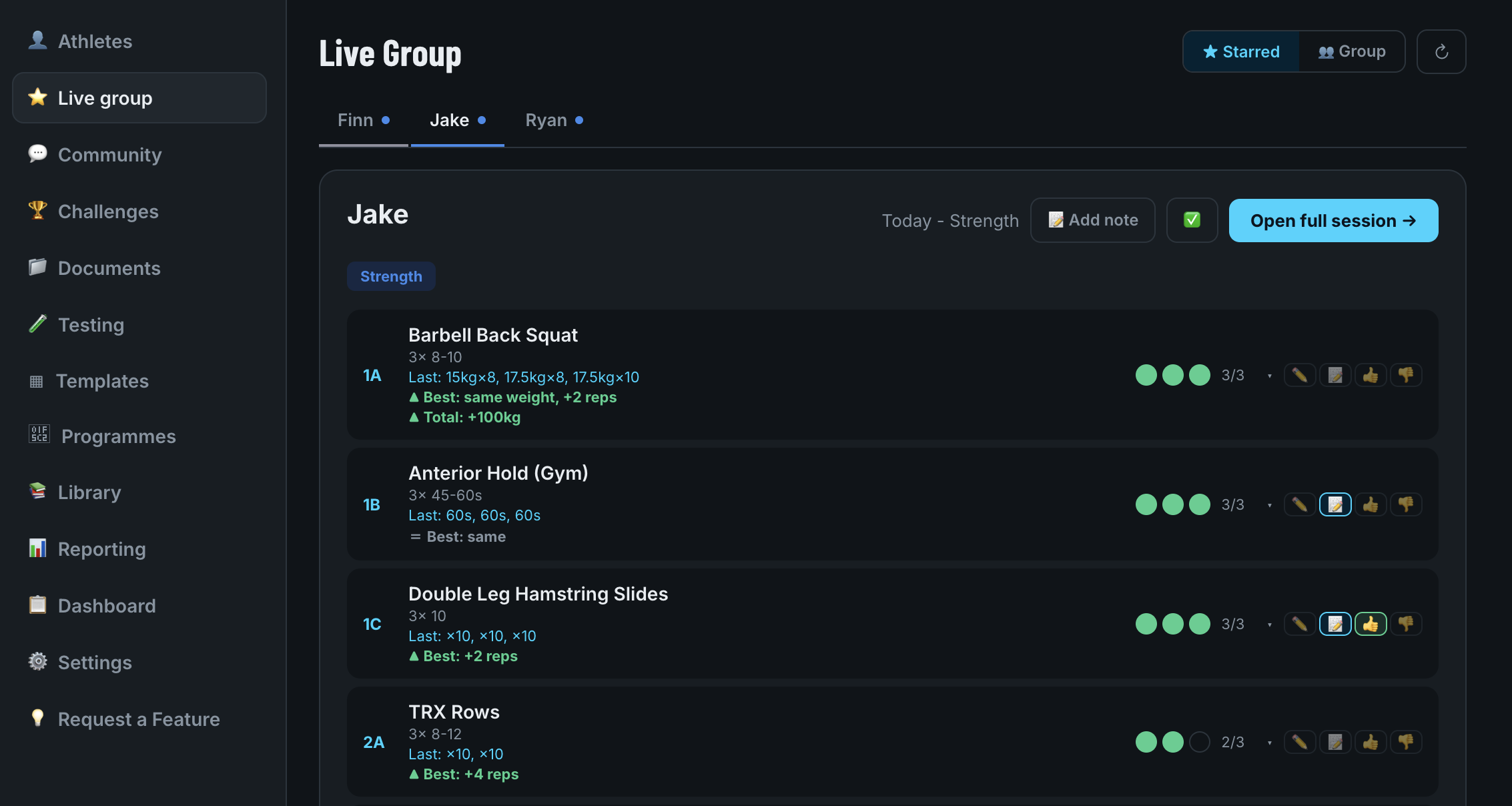Thumbs down Double Leg Hamstring Slides
1512x806 pixels.
click(x=1406, y=624)
